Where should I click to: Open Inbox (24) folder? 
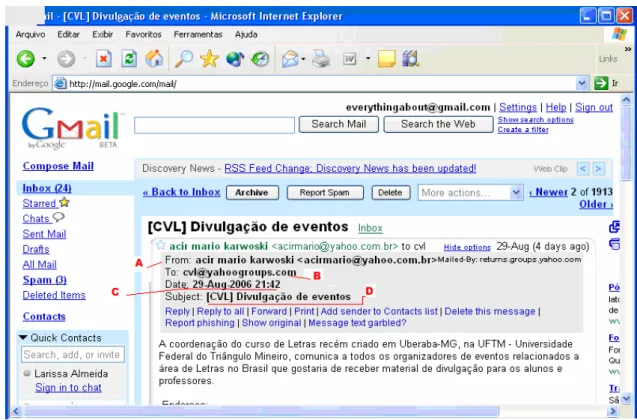tap(47, 188)
